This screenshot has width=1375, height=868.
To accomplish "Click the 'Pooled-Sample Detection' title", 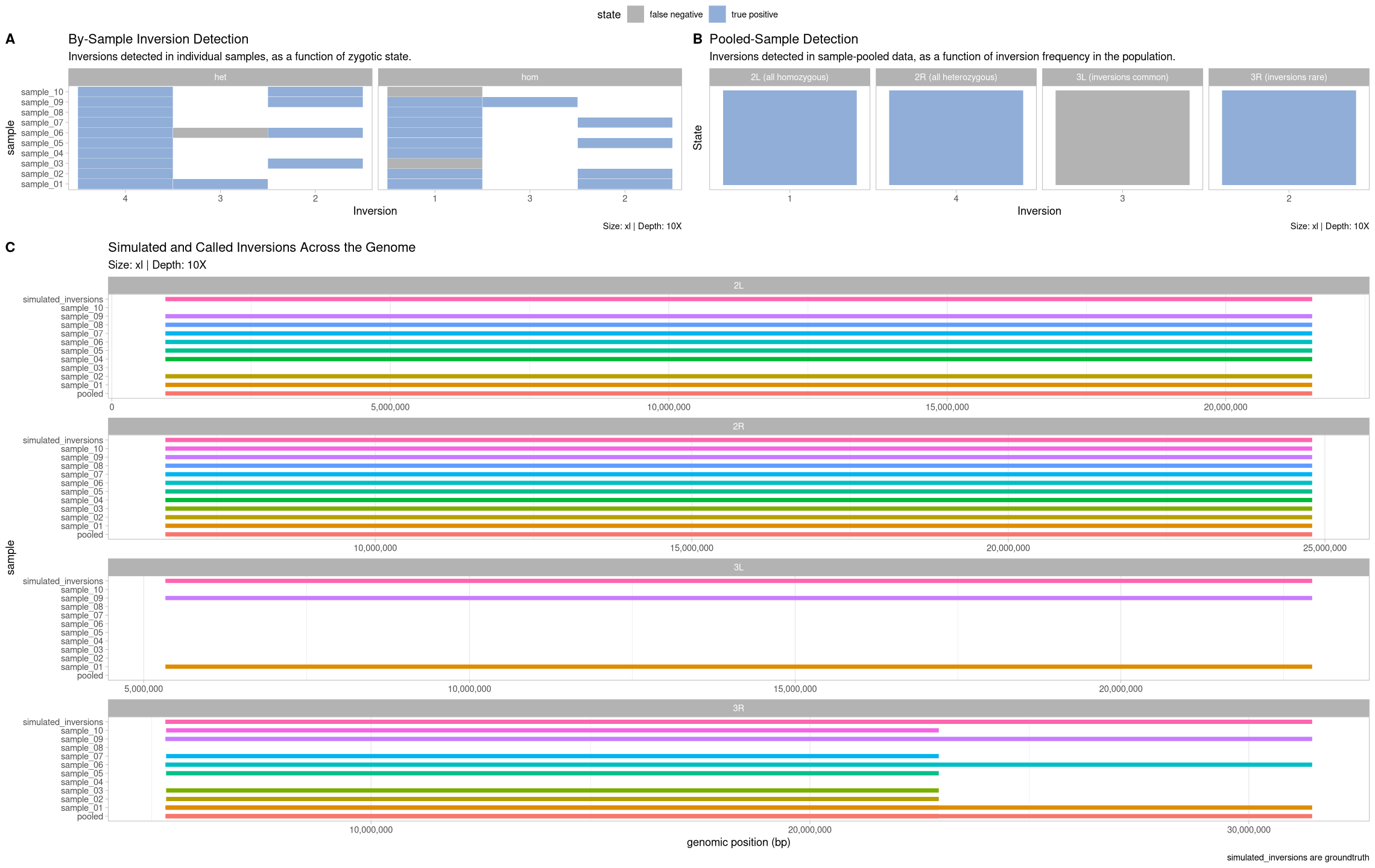I will click(x=783, y=39).
